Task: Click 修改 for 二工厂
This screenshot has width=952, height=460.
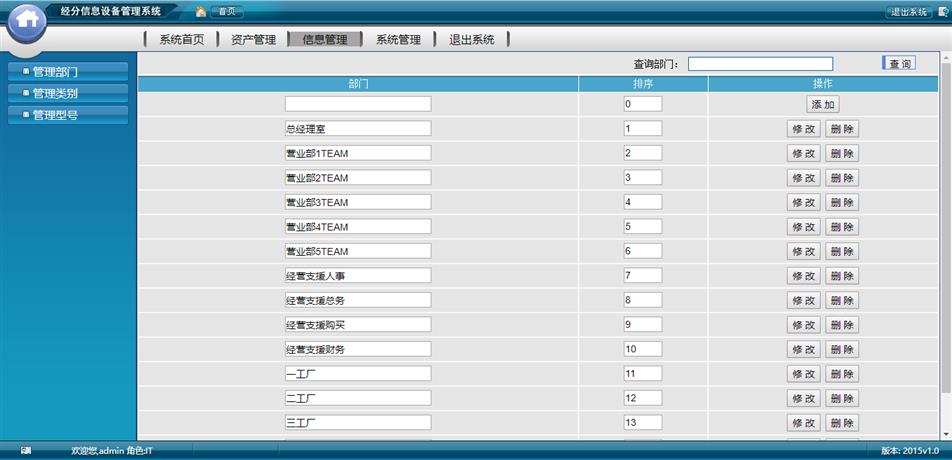Action: 804,398
